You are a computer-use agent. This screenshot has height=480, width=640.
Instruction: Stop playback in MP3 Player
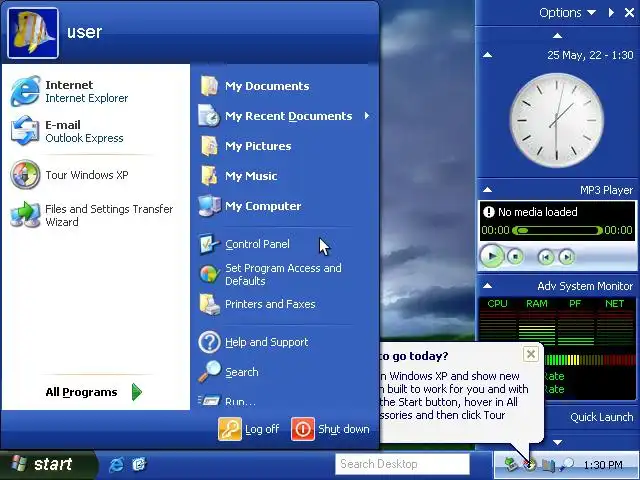(515, 257)
